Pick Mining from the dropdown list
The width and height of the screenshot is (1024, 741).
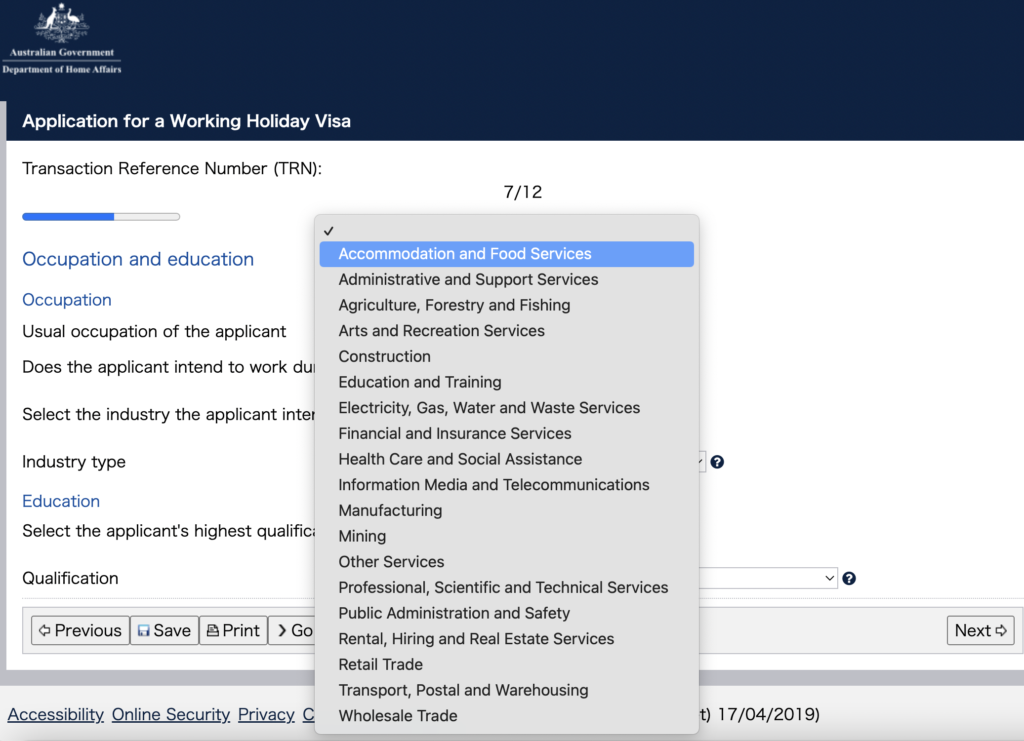[362, 536]
